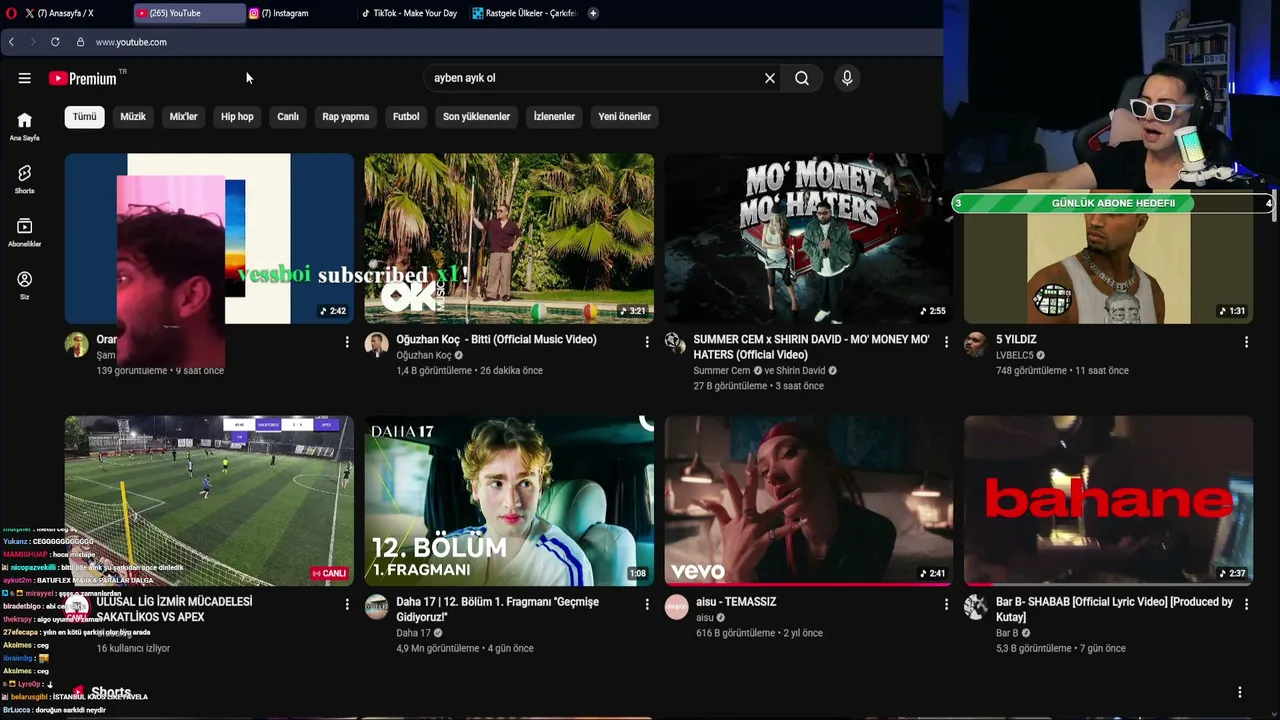Play the vevo TEMASSIZ thumbnail
Image resolution: width=1280 pixels, height=720 pixels.
[809, 501]
